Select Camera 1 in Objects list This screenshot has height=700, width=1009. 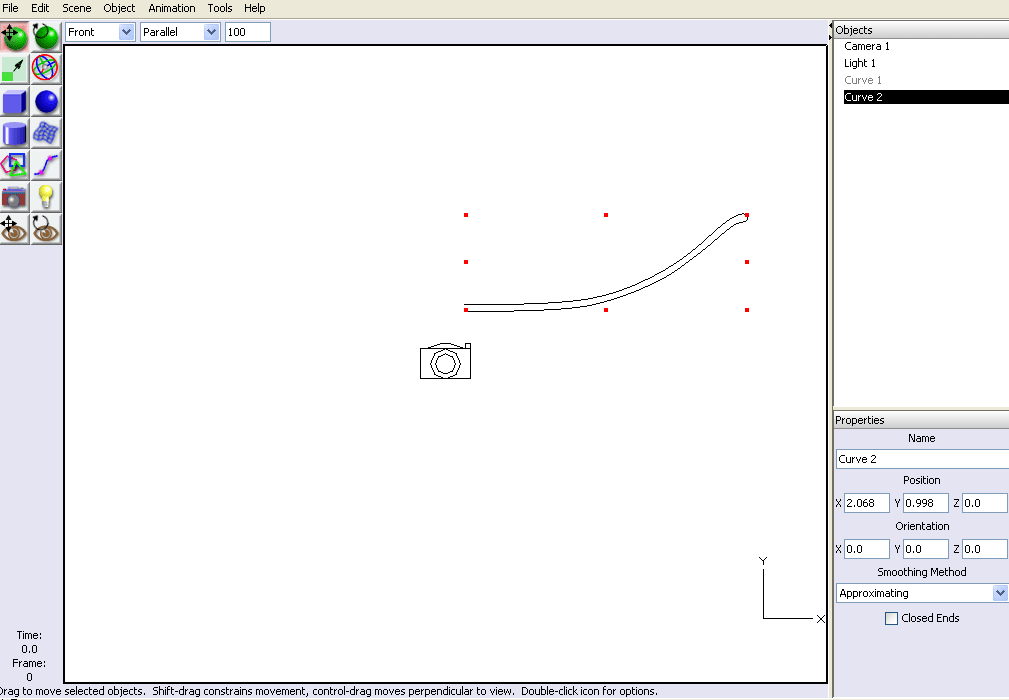[866, 46]
